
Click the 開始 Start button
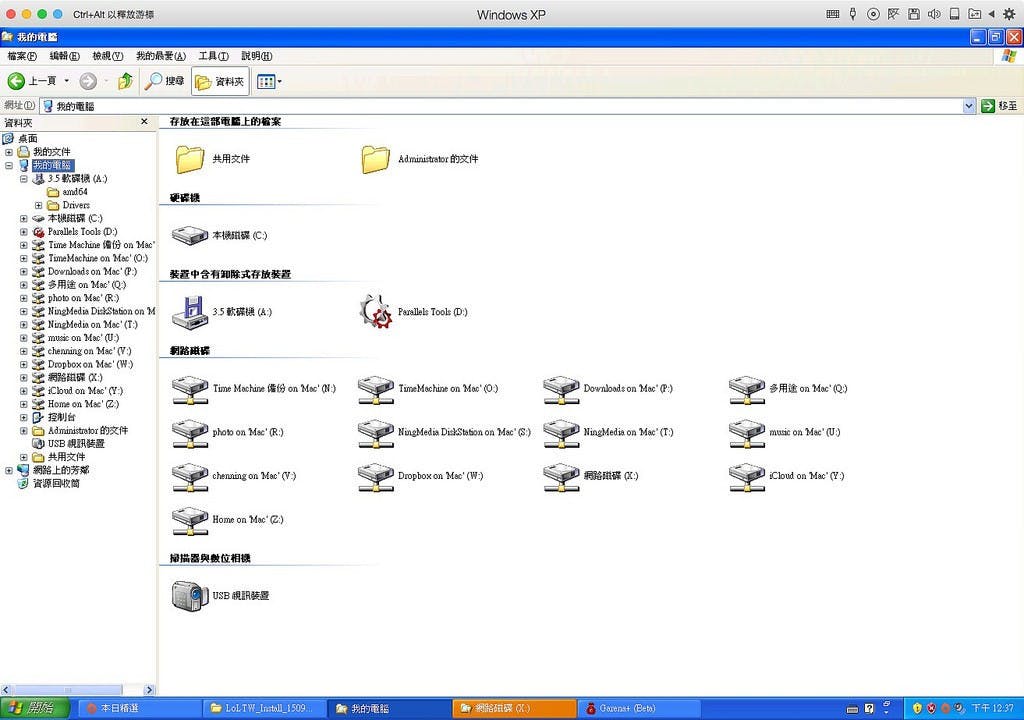(x=34, y=708)
